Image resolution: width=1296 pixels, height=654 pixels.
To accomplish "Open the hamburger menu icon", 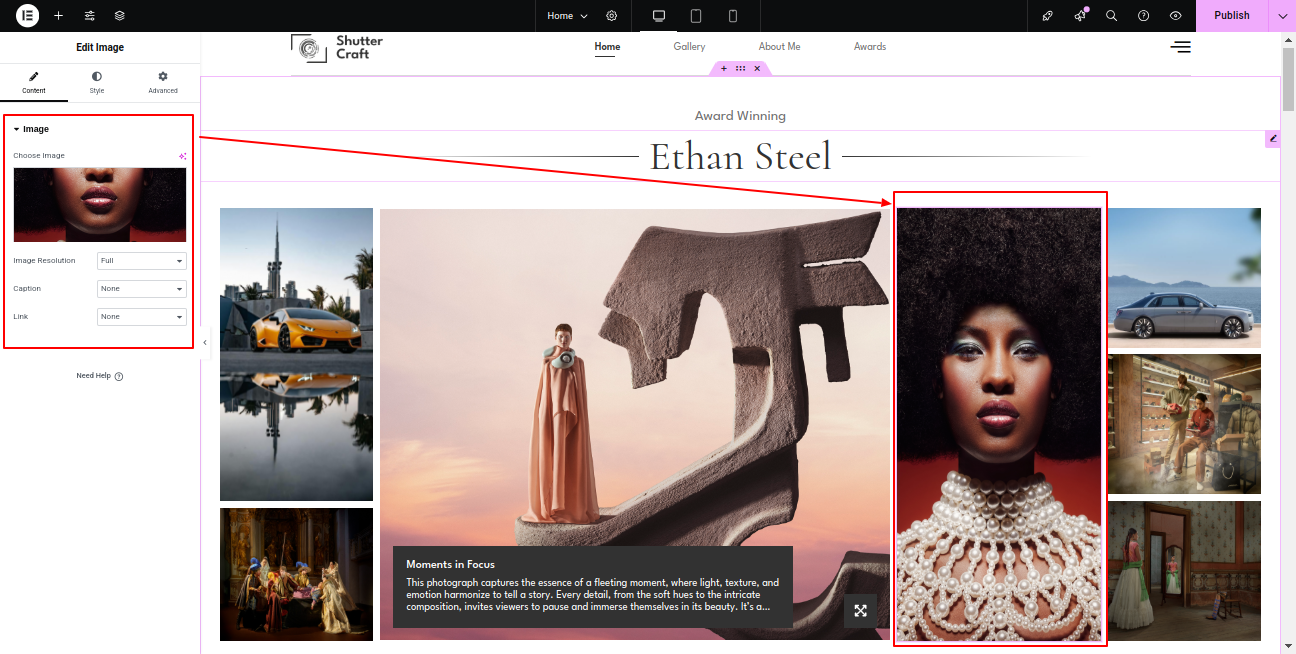I will [x=1181, y=46].
